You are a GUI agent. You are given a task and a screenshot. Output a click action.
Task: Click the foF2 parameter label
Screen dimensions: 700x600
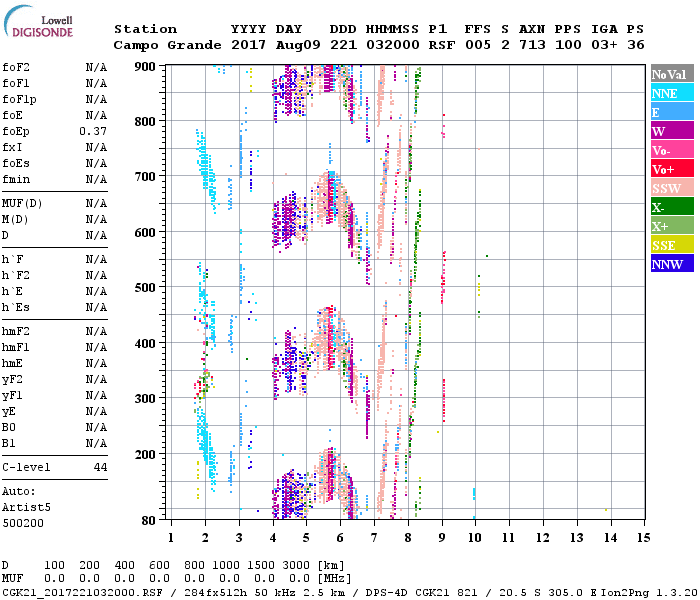click(15, 67)
